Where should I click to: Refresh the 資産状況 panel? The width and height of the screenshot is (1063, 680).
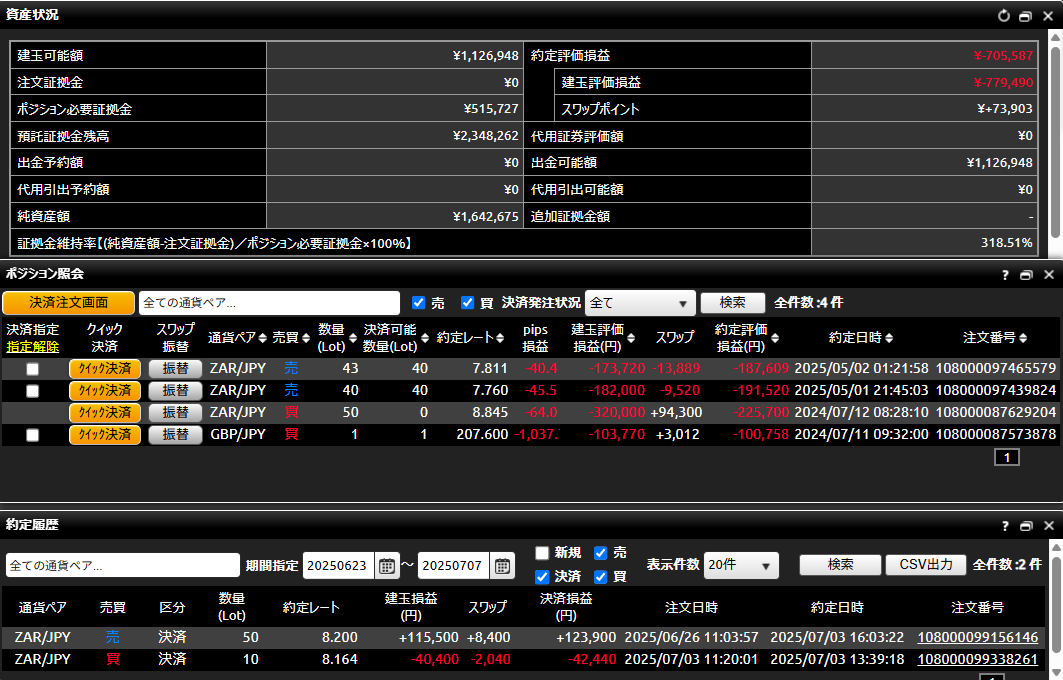click(x=1004, y=16)
